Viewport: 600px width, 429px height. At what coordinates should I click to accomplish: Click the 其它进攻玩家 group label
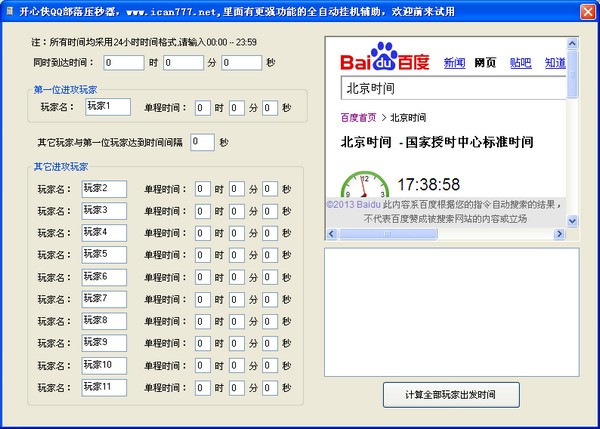pyautogui.click(x=61, y=166)
